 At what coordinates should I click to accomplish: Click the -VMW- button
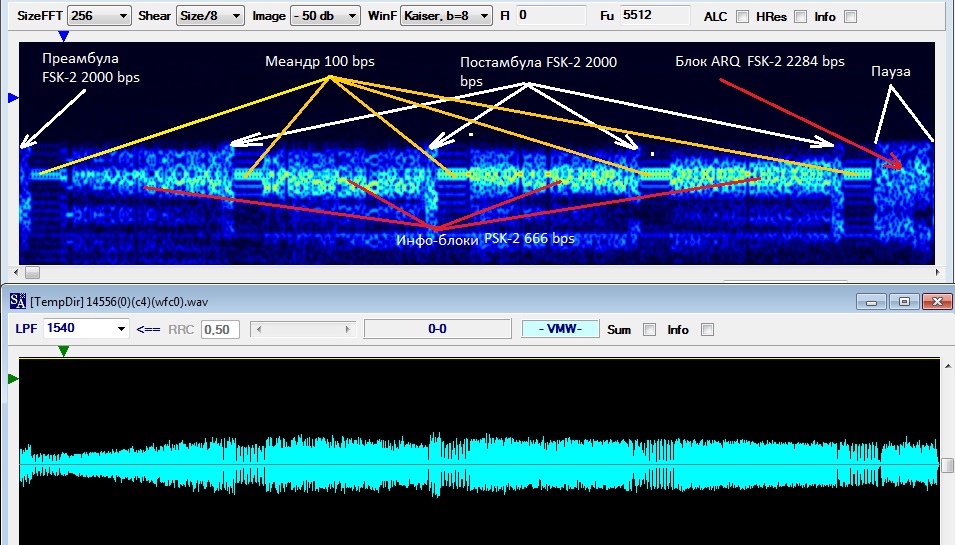pos(560,329)
